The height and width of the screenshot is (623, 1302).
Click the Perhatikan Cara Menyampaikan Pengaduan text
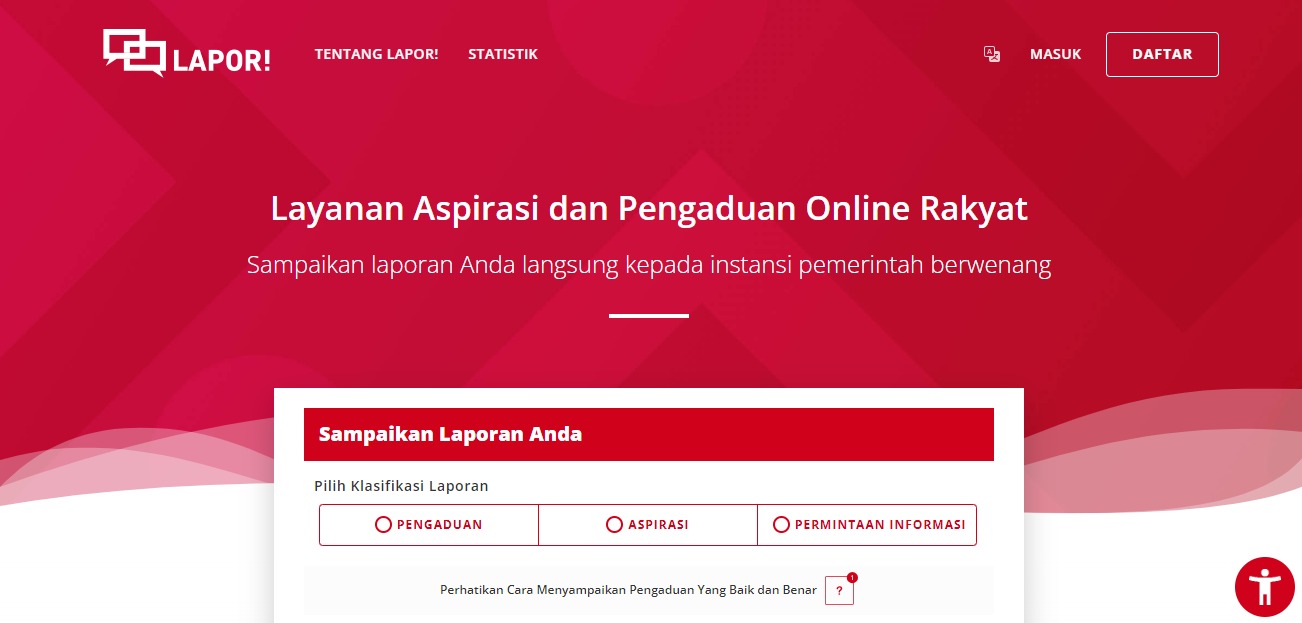coord(628,590)
